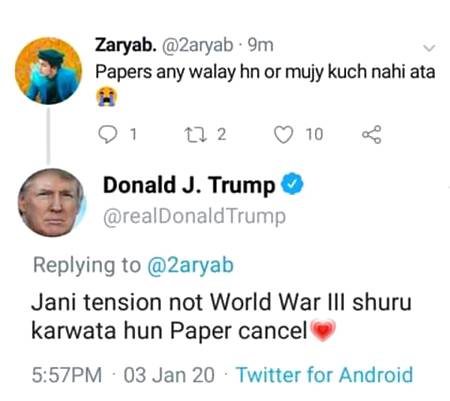
Task: Retweet Zaryab's tweet via the arrows icon
Action: [x=196, y=135]
